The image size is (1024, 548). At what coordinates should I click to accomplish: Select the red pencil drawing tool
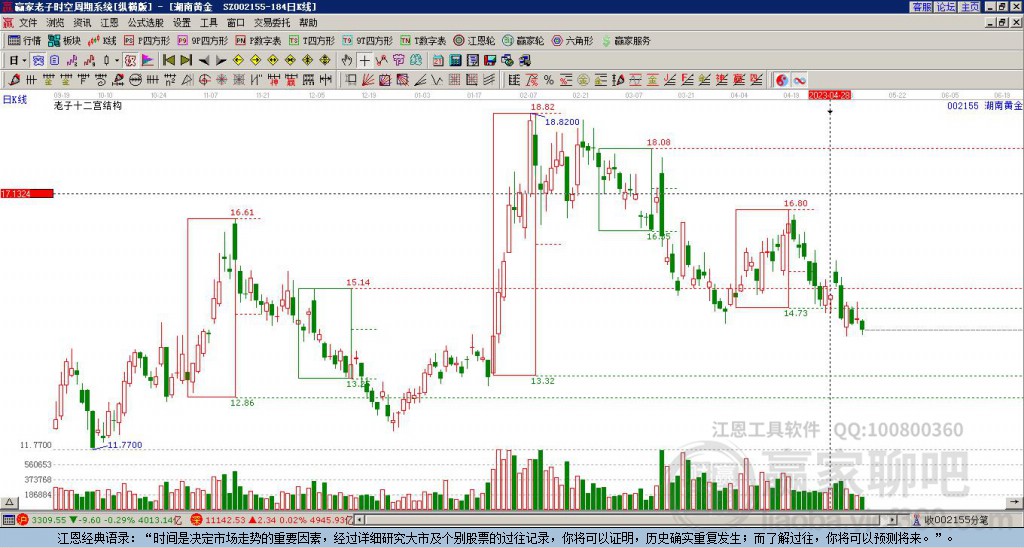click(14, 80)
